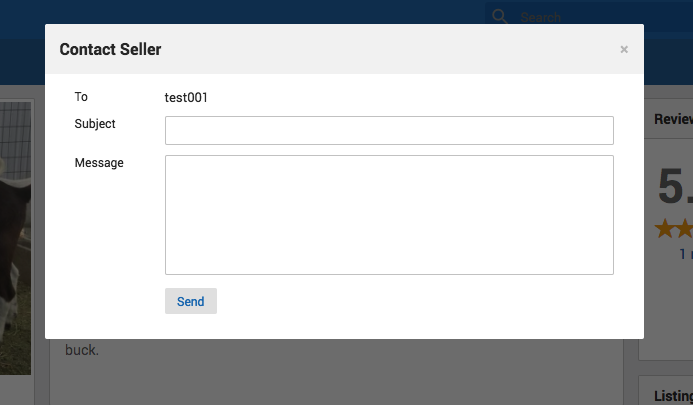Click the description text ending in buck
Image resolution: width=693 pixels, height=405 pixels.
(x=82, y=350)
